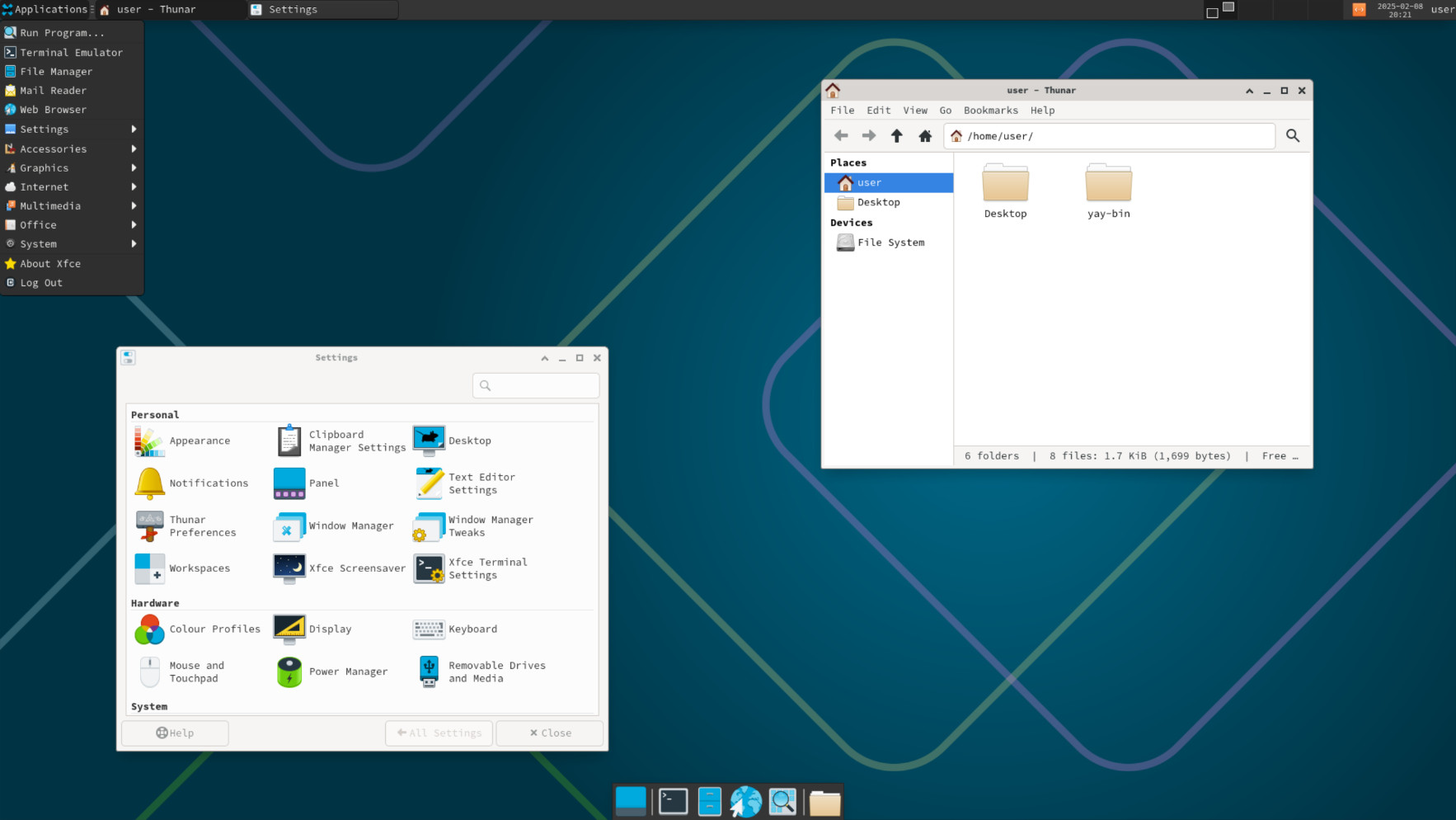1456x820 pixels.
Task: Select Log Out from Applications menu
Action: 41,283
